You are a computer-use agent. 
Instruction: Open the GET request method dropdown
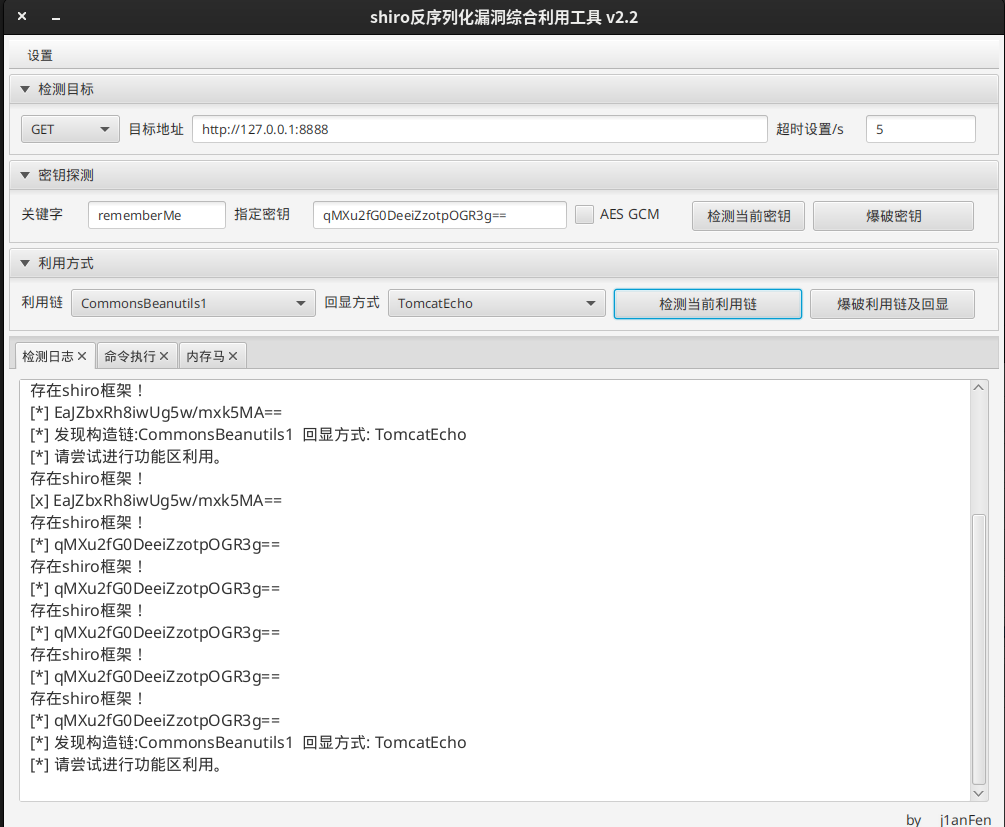71,129
